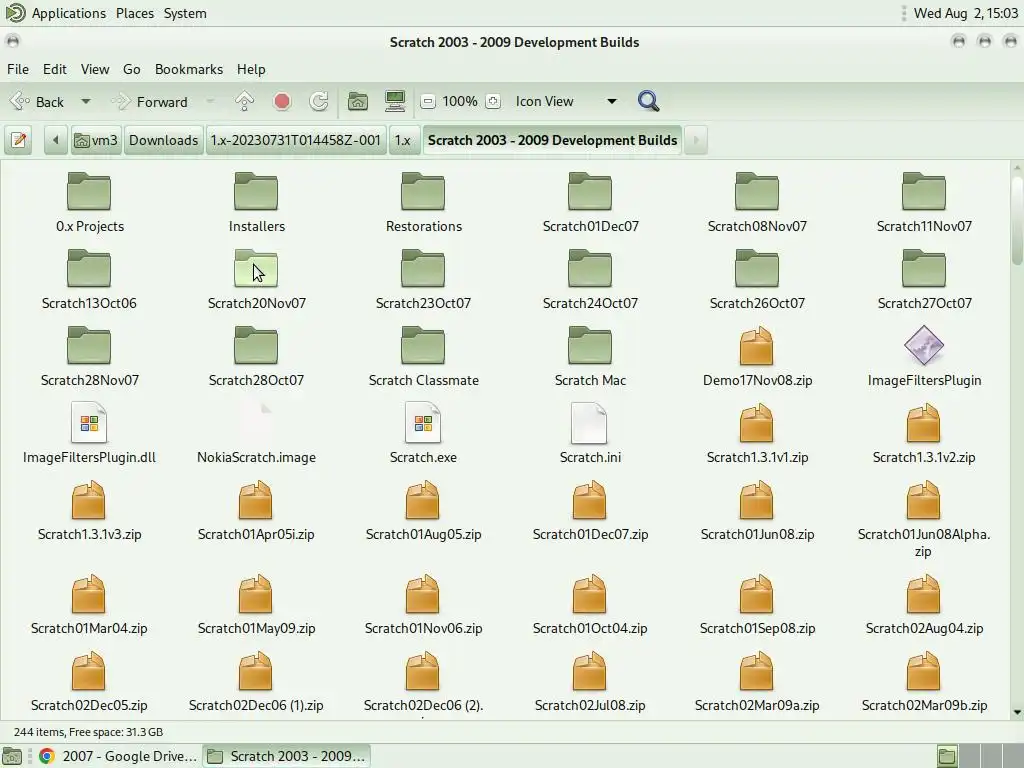This screenshot has width=1024, height=768.
Task: Open the View menu
Action: click(95, 69)
